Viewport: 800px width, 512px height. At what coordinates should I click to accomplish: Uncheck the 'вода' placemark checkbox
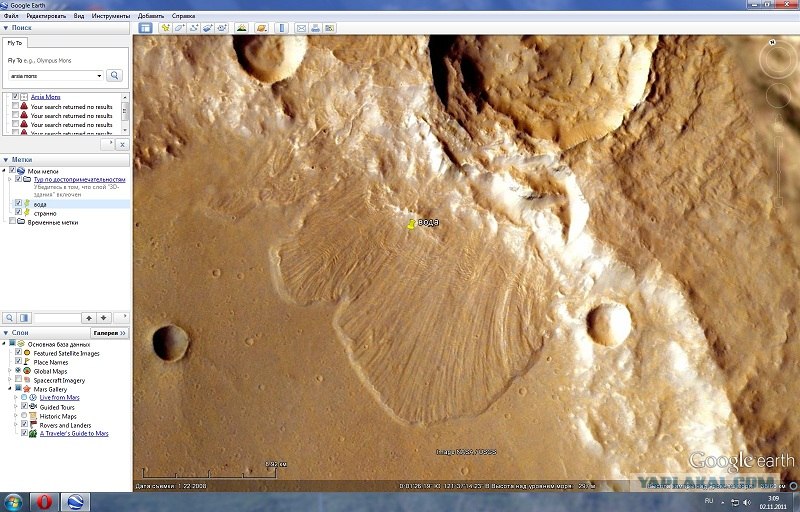pos(18,203)
